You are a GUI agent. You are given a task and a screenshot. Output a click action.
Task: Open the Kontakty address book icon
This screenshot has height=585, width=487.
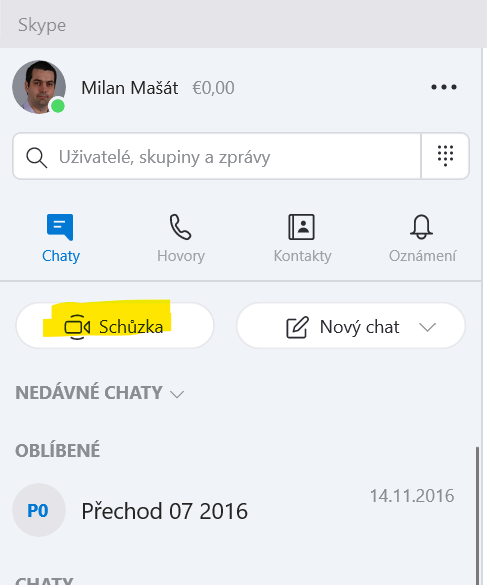pyautogui.click(x=302, y=227)
